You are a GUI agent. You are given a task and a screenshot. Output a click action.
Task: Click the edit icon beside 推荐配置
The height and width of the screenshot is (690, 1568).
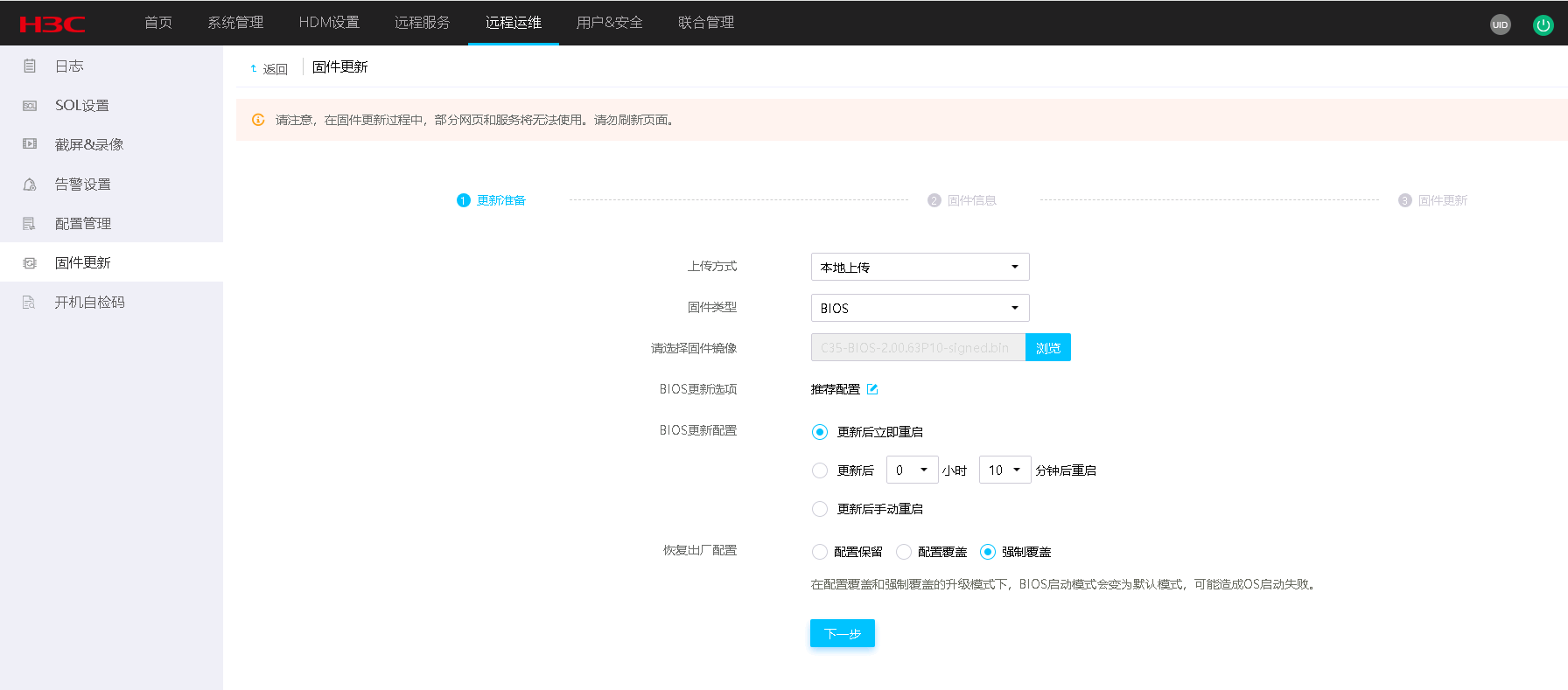[x=872, y=389]
